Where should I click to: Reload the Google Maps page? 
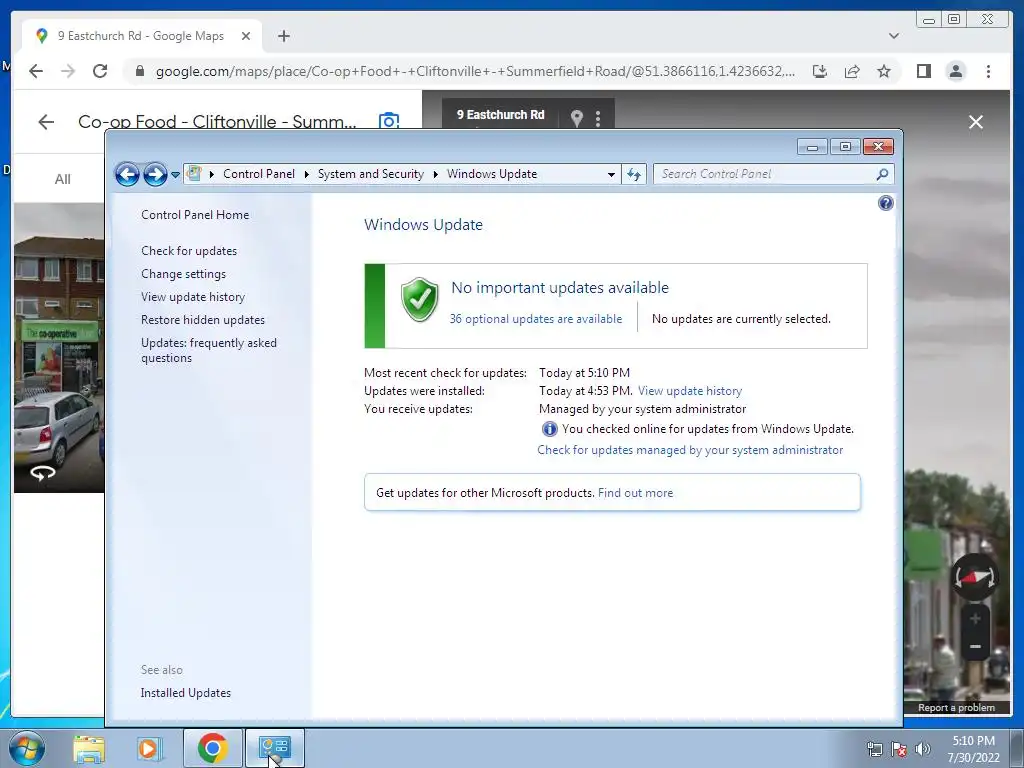tap(100, 71)
